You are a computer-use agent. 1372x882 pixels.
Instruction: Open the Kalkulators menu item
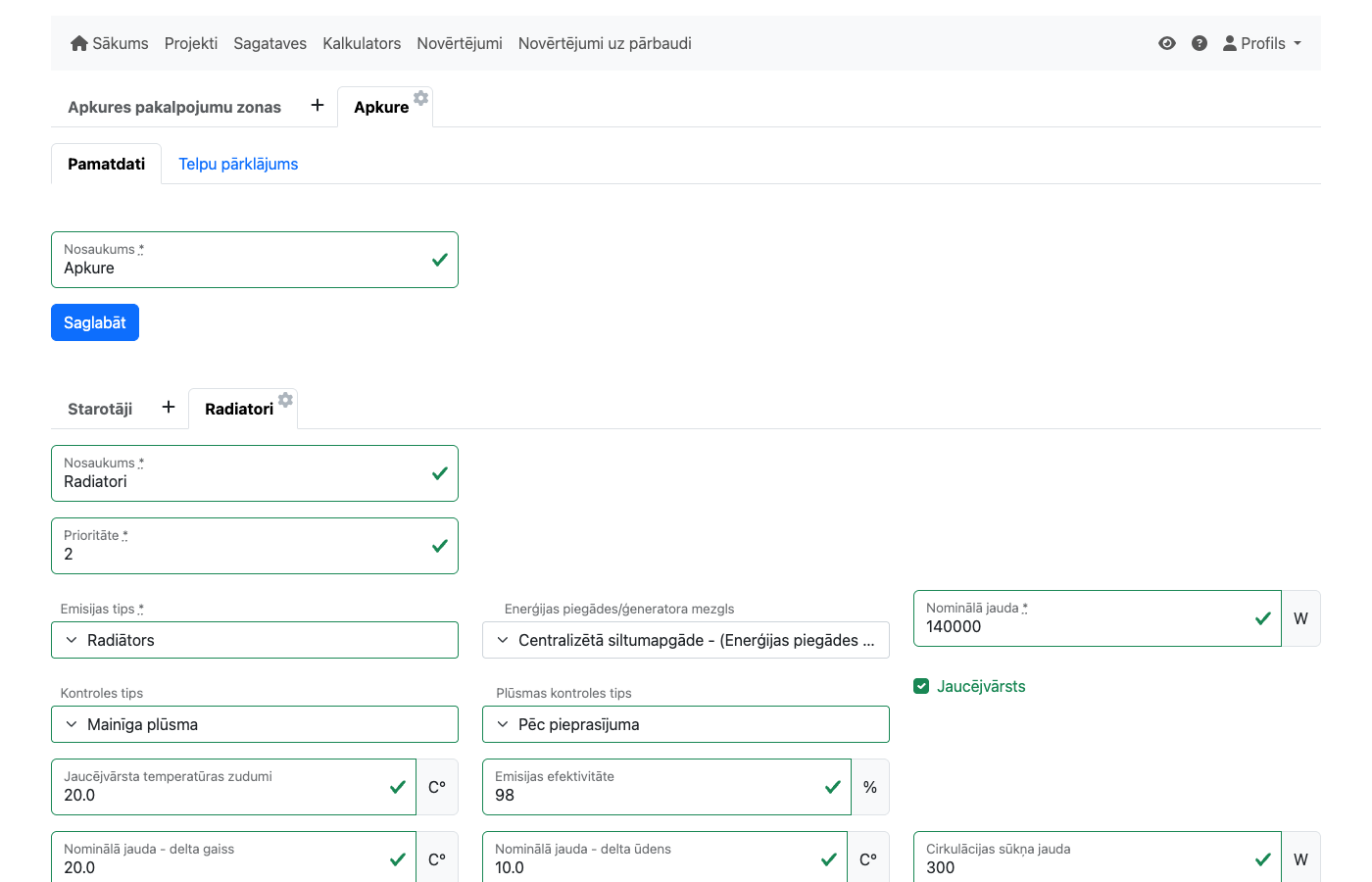[362, 43]
